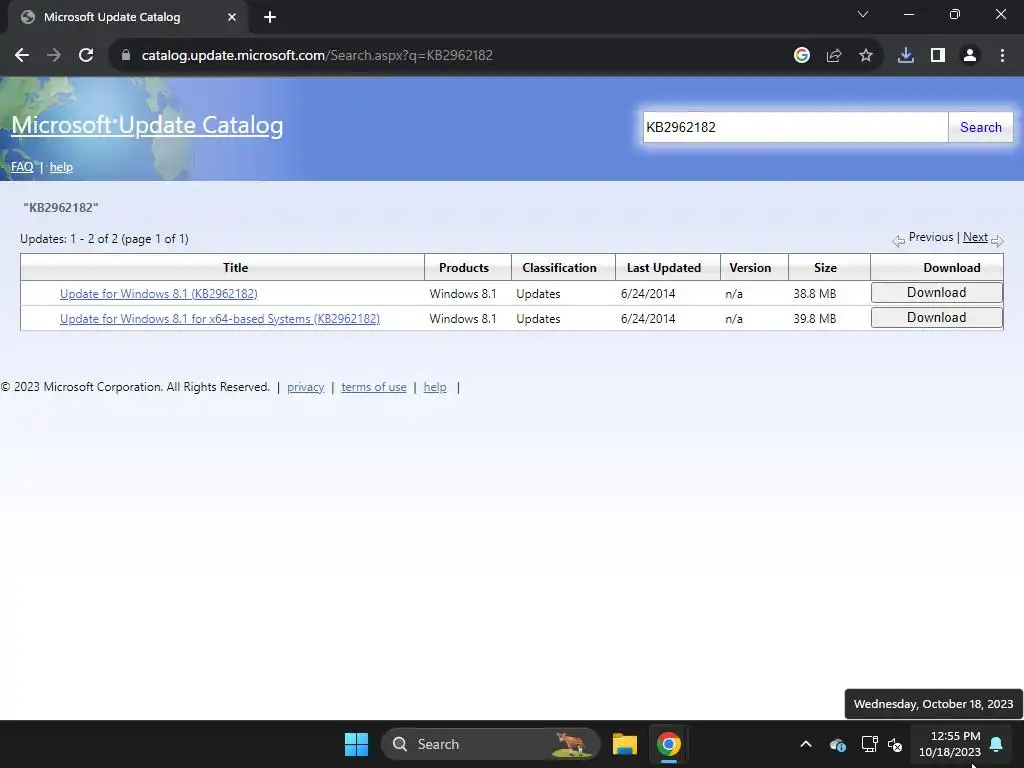This screenshot has width=1024, height=768.
Task: Click the left arrow beside Previous
Action: click(x=899, y=241)
